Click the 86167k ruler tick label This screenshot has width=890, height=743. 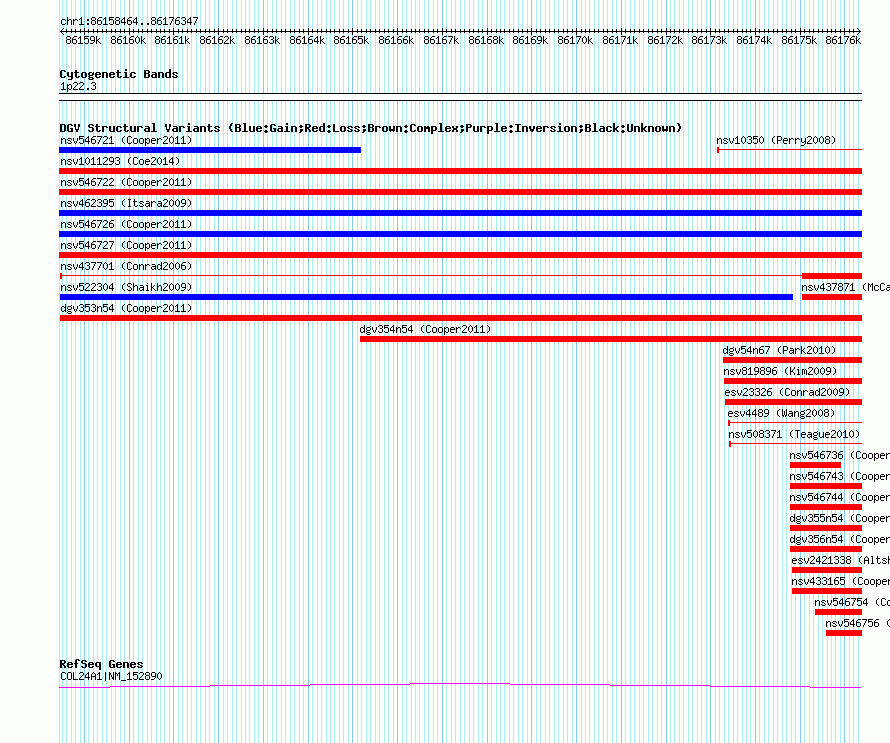point(441,40)
